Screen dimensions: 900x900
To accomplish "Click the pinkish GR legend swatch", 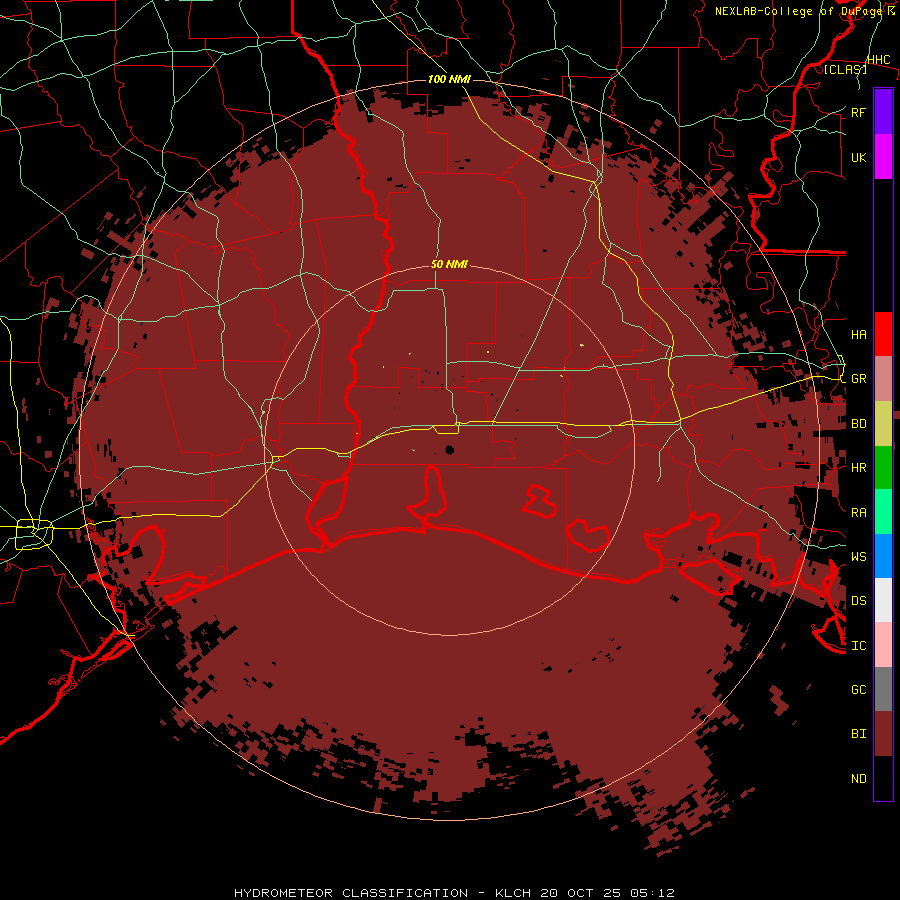I will coord(883,379).
